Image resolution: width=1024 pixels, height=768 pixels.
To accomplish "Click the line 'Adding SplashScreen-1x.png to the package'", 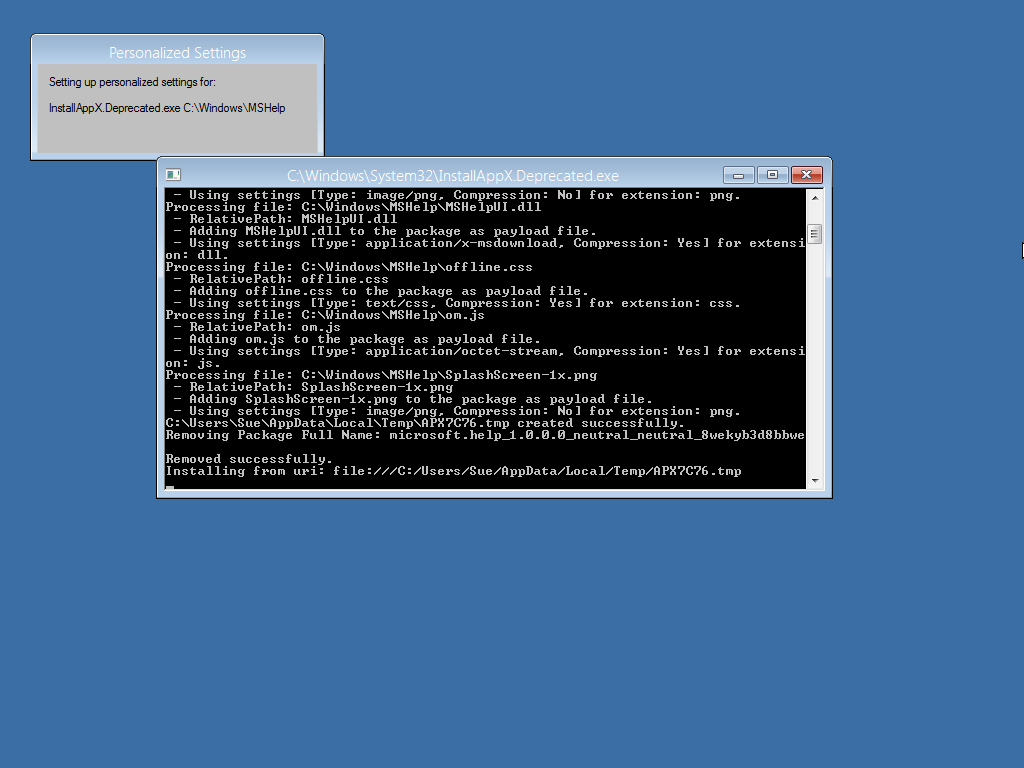I will (x=413, y=399).
